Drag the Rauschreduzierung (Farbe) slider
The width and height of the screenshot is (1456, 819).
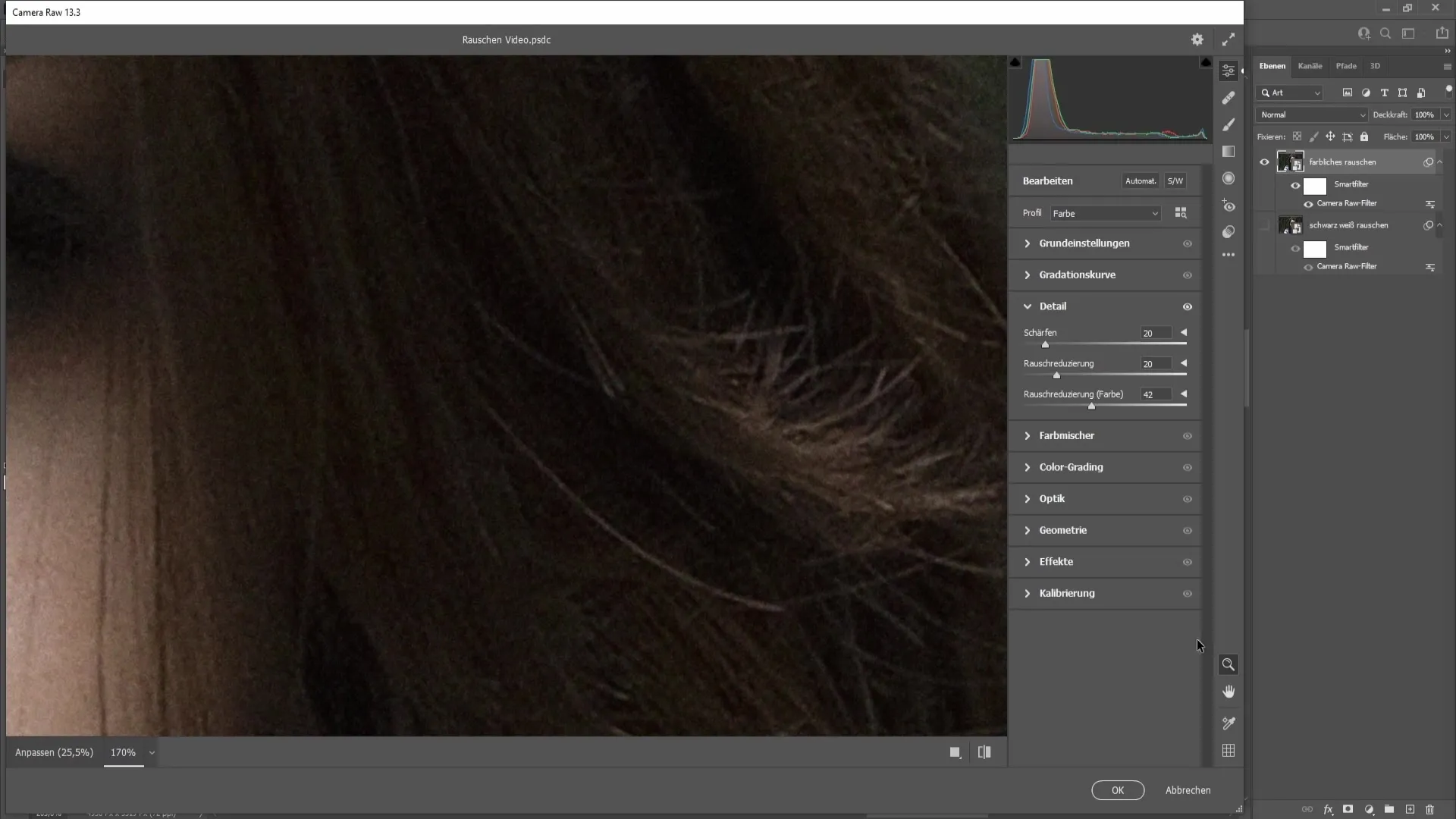coord(1090,405)
